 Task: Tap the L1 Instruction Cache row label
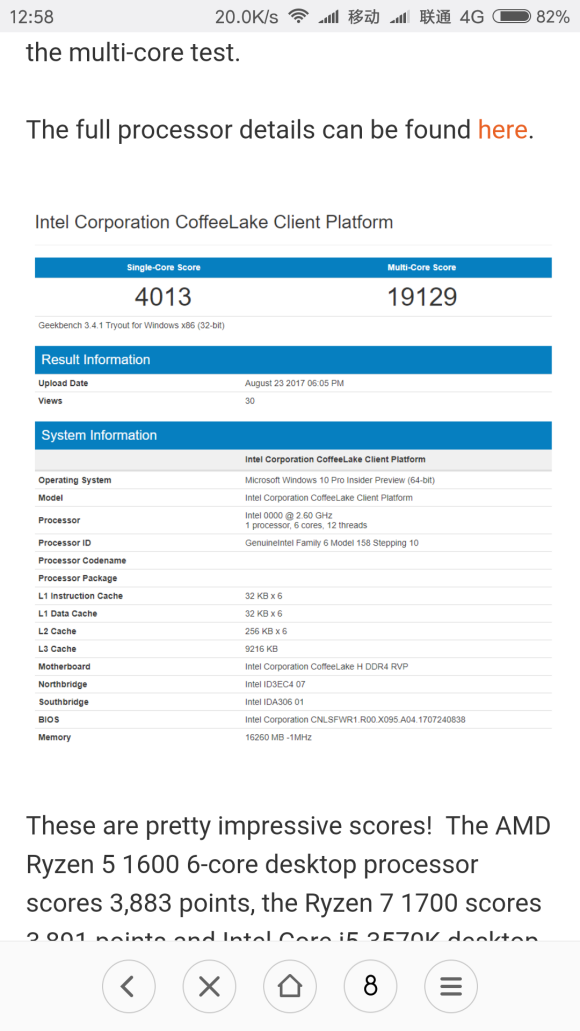tap(80, 596)
